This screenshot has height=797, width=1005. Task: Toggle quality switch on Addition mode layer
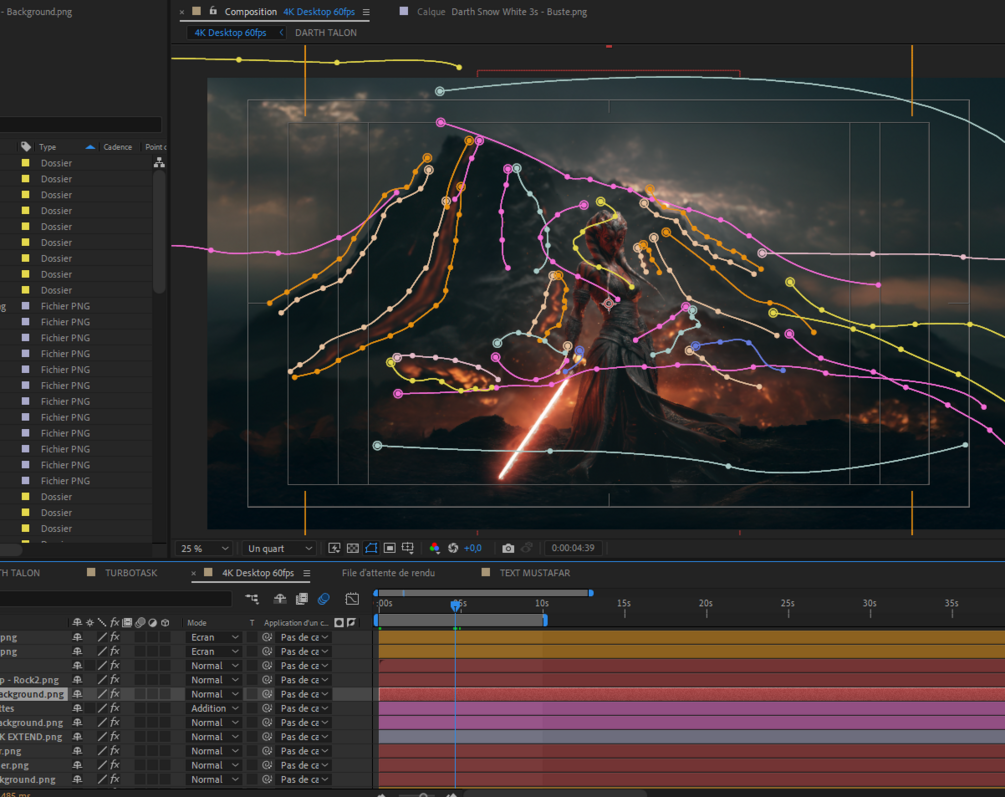[102, 709]
